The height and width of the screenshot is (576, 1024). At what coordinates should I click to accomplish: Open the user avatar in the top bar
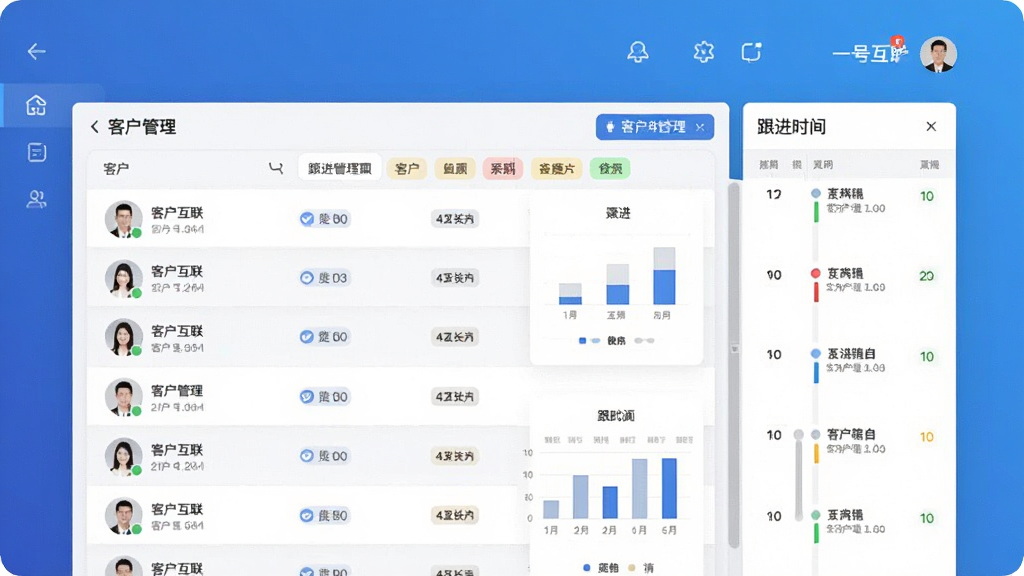click(938, 54)
